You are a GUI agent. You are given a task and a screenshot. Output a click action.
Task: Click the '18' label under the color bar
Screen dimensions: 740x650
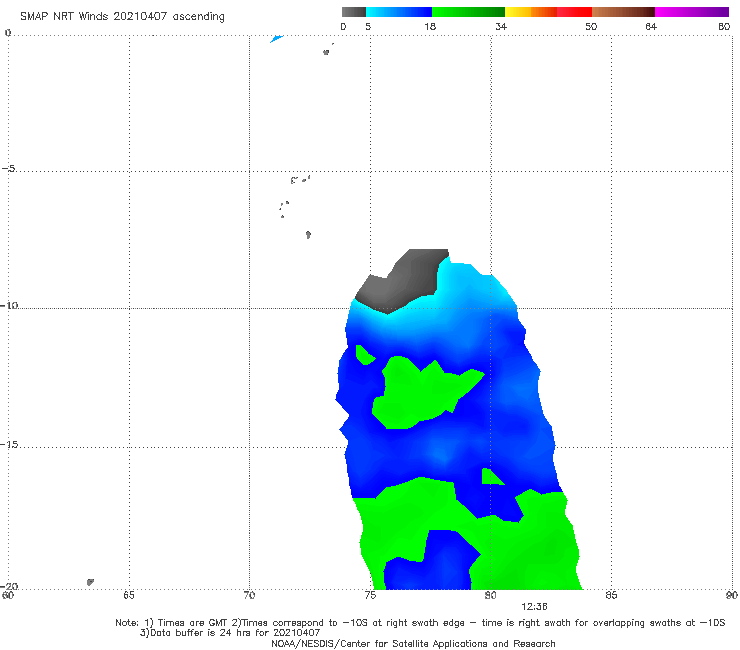430,27
